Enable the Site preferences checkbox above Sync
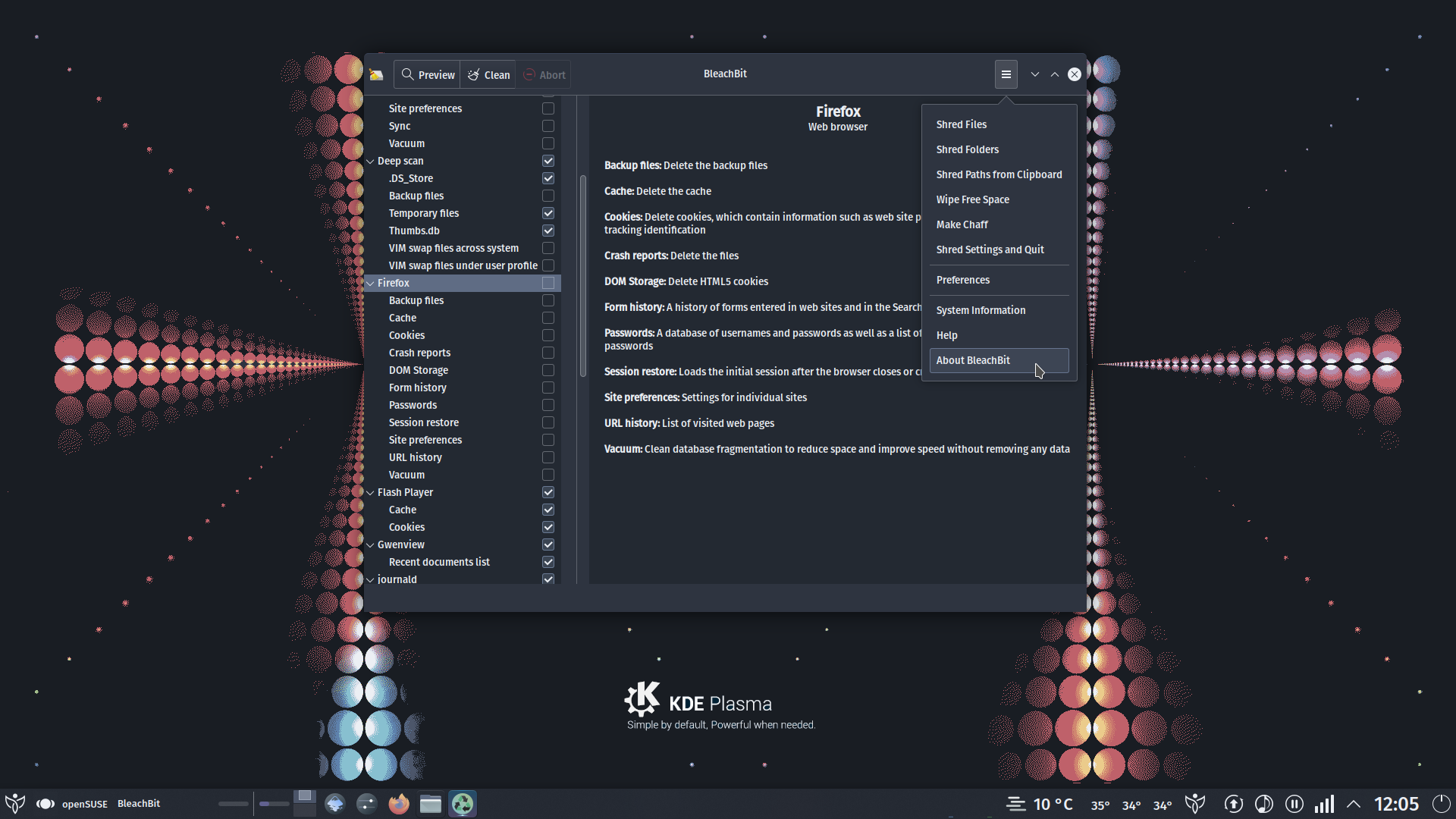 [548, 108]
